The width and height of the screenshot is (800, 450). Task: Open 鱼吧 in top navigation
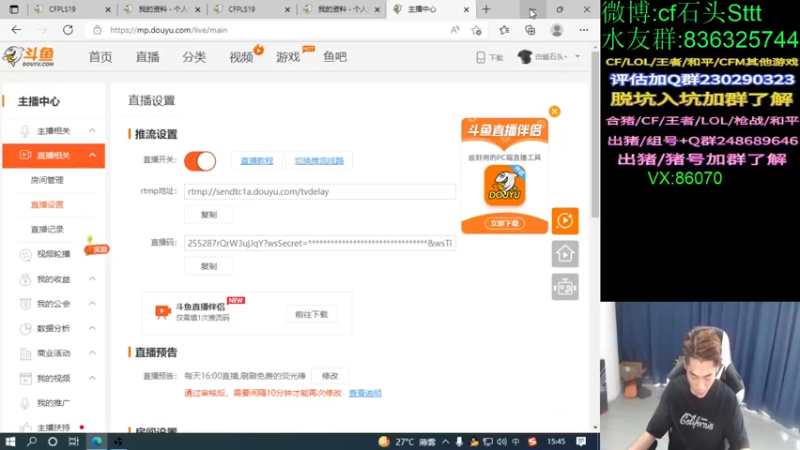pos(335,57)
